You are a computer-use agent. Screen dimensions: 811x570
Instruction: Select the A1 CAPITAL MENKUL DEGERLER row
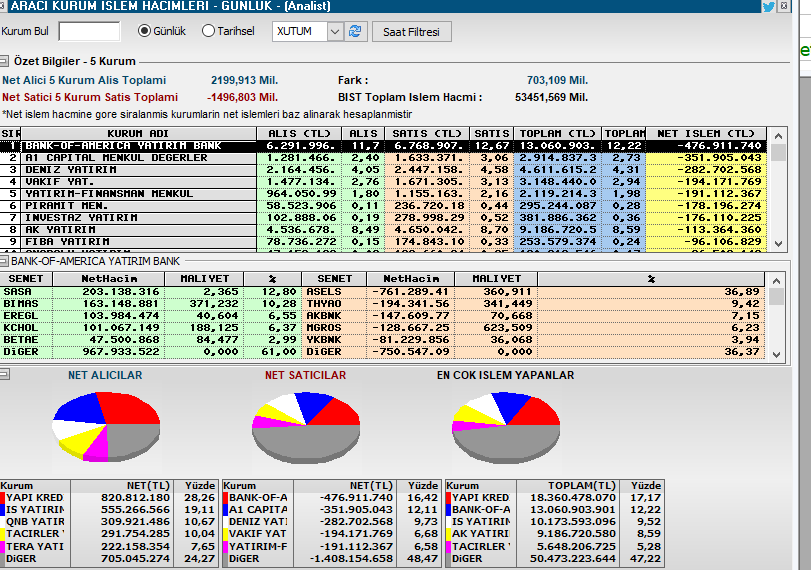pos(383,158)
